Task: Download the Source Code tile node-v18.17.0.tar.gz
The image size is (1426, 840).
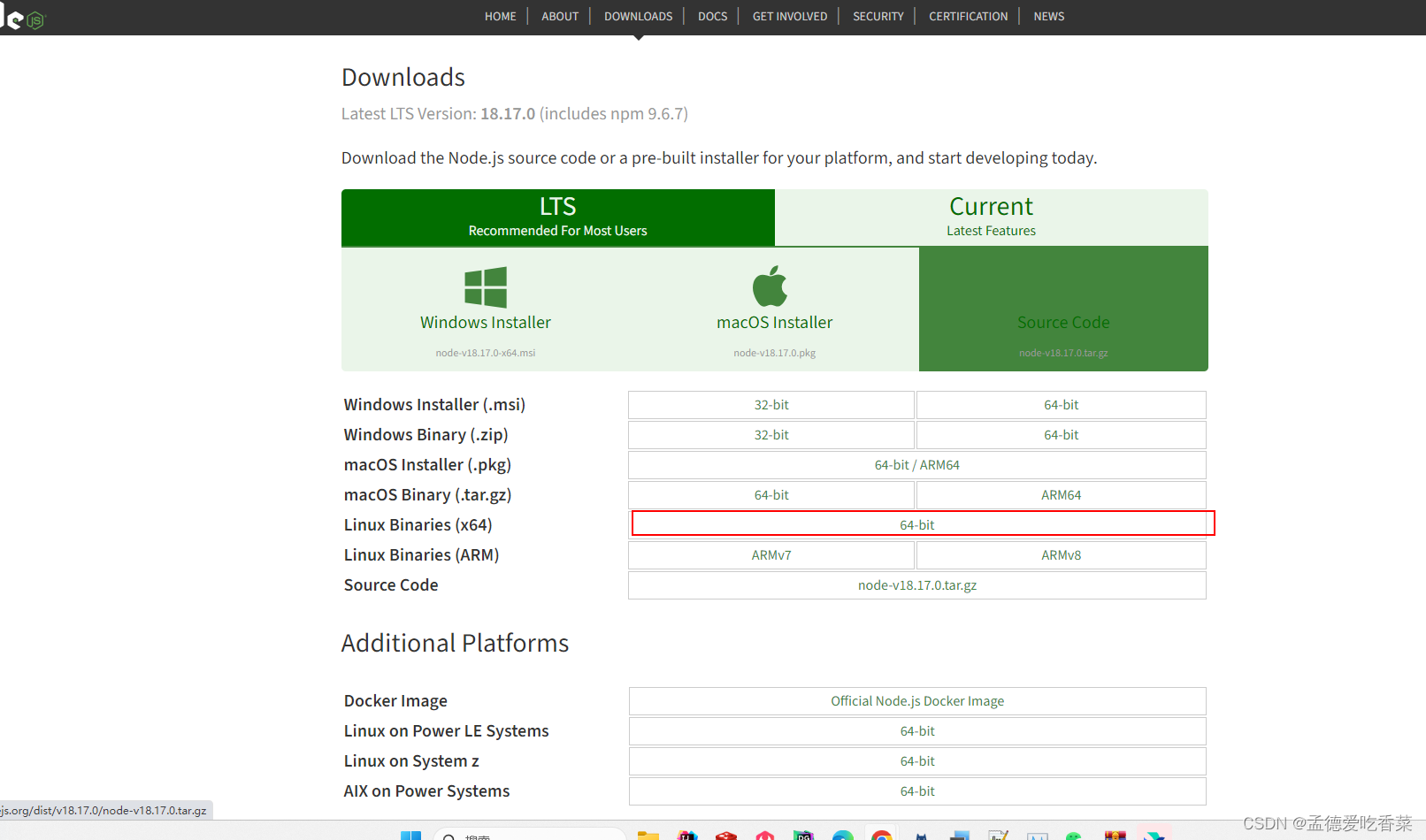Action: [1063, 309]
